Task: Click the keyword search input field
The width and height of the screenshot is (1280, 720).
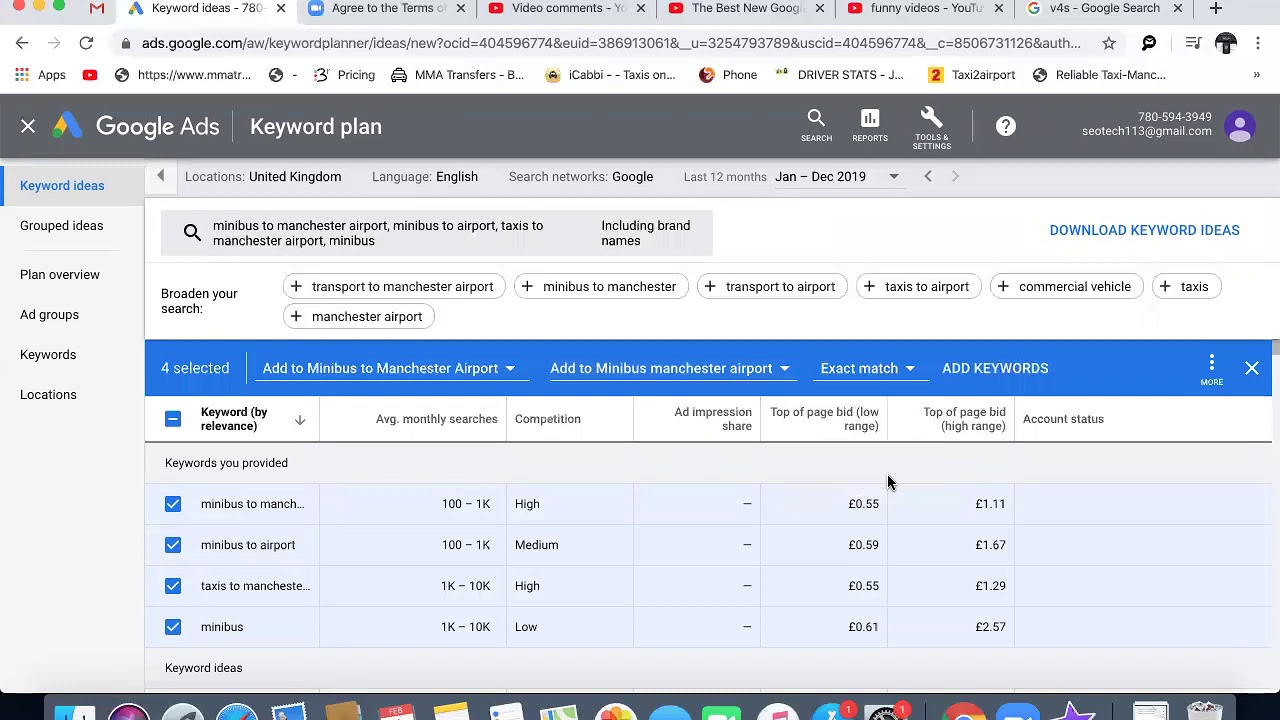Action: click(436, 233)
